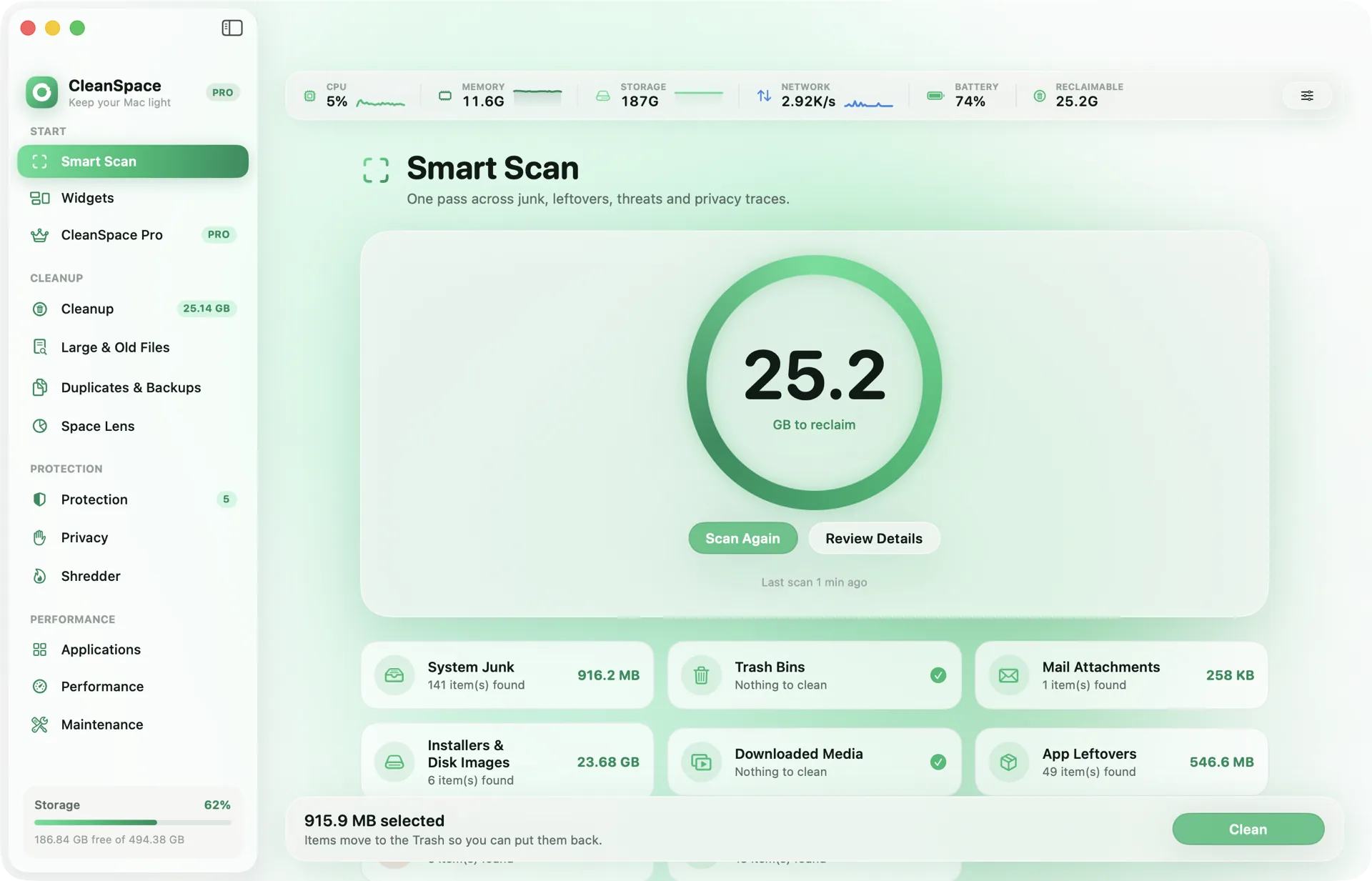1372x881 pixels.
Task: Click the 258 KB Mail Attachments size
Action: click(1230, 675)
